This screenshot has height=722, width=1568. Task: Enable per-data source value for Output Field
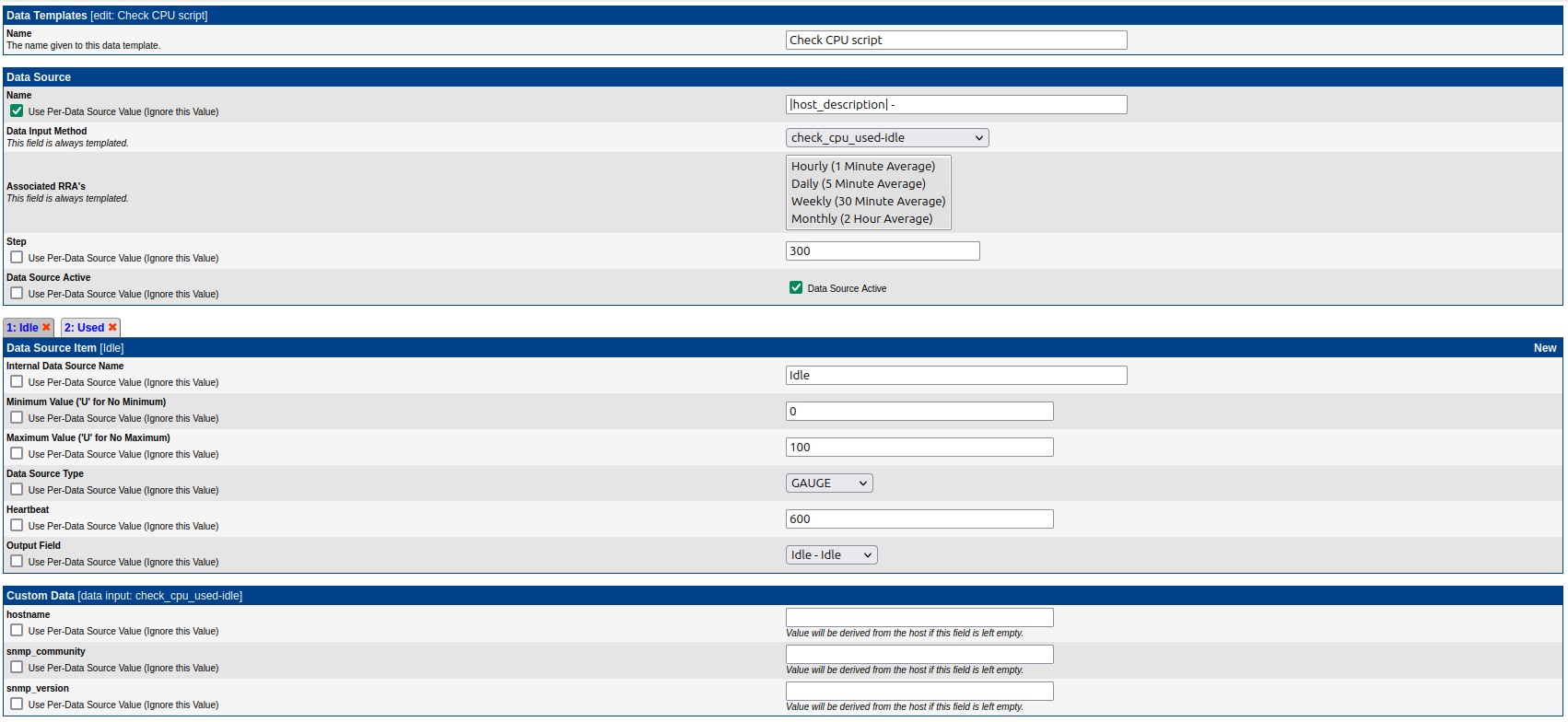pyautogui.click(x=17, y=561)
